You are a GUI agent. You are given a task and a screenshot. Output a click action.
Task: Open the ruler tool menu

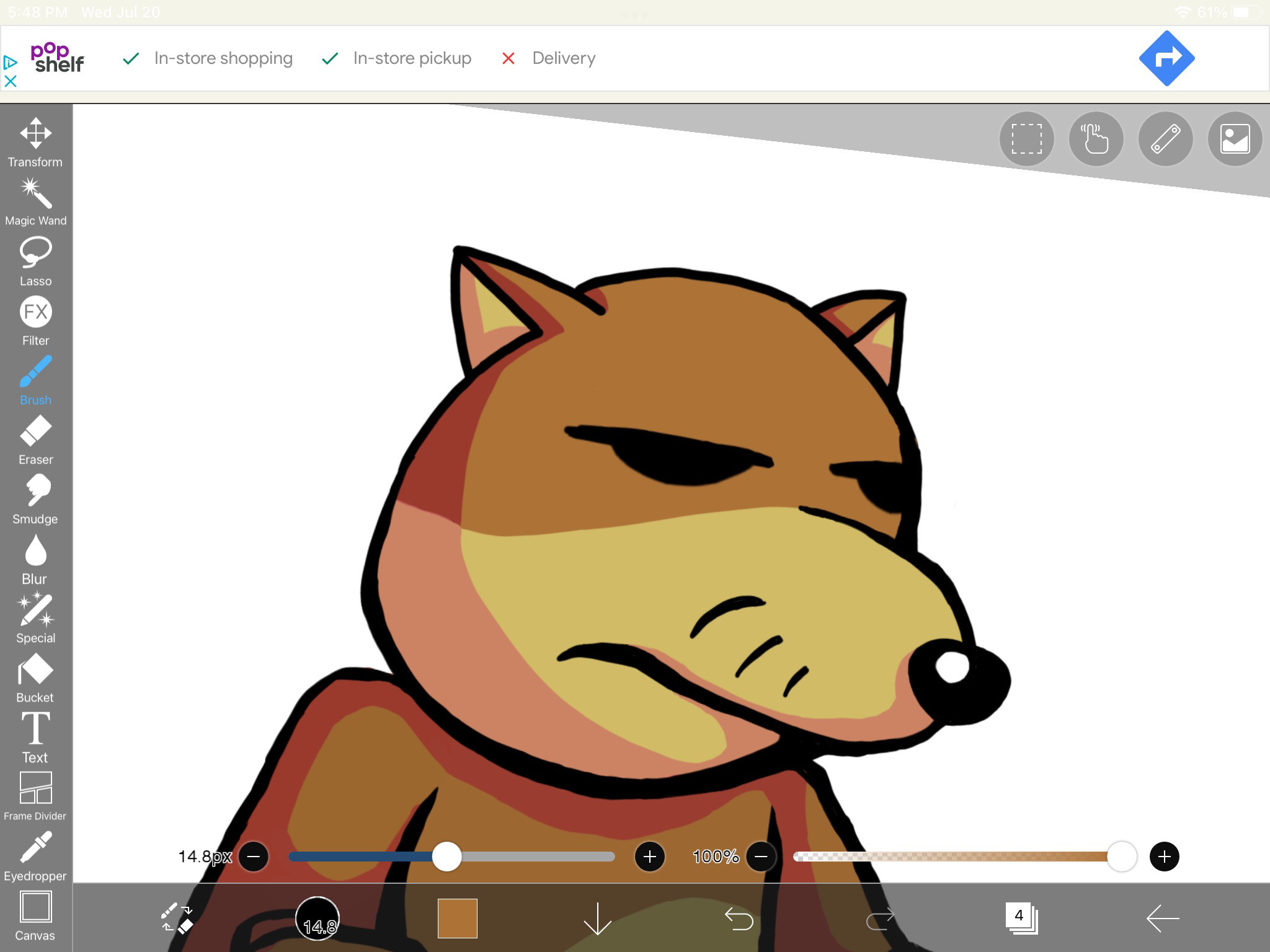coord(1166,139)
